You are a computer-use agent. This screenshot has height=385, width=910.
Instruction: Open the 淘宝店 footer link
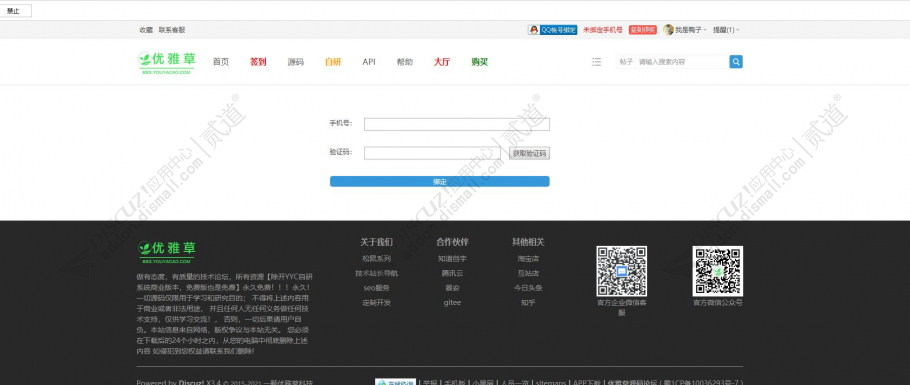528,258
